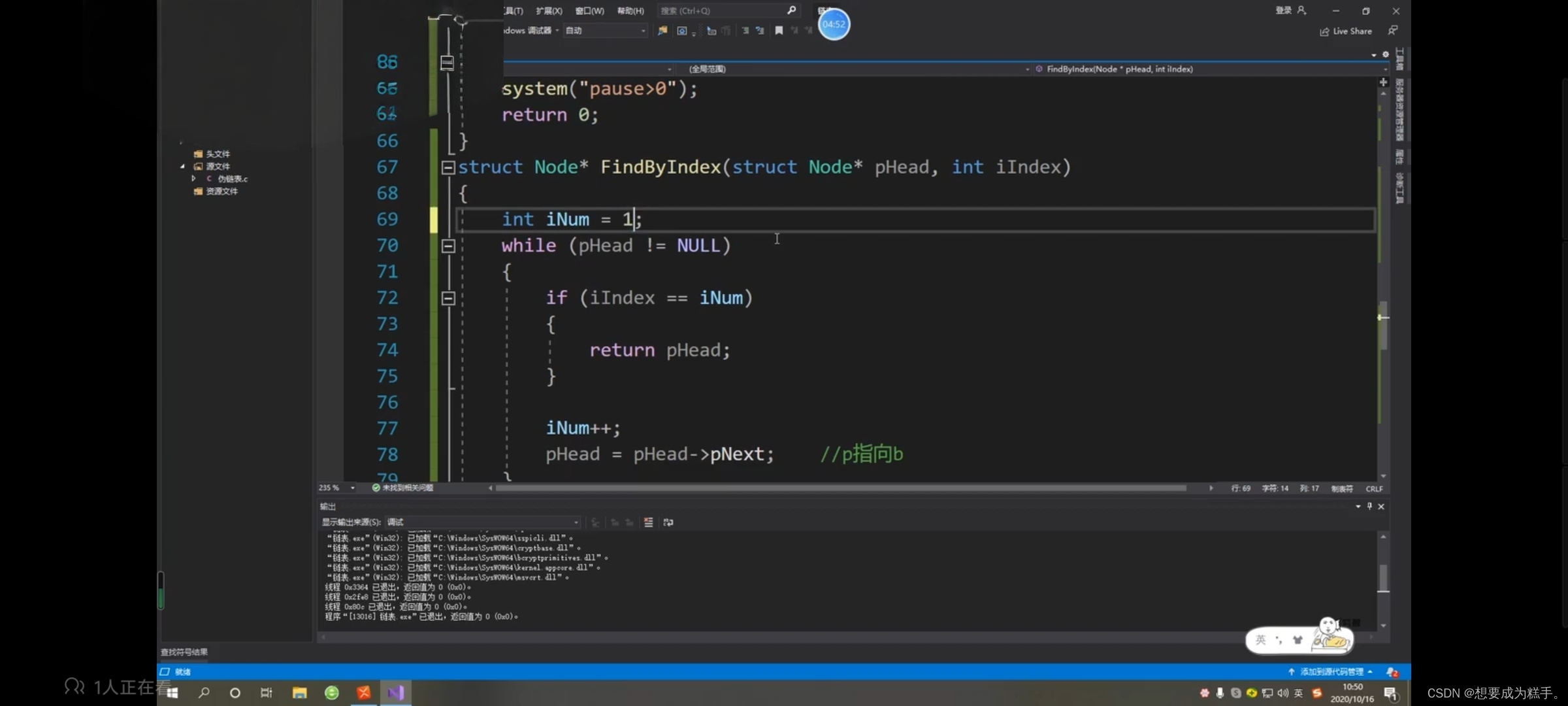Open the 显示输出来源 调试 dropdown
Viewport: 1568px width, 706px height.
click(x=482, y=522)
